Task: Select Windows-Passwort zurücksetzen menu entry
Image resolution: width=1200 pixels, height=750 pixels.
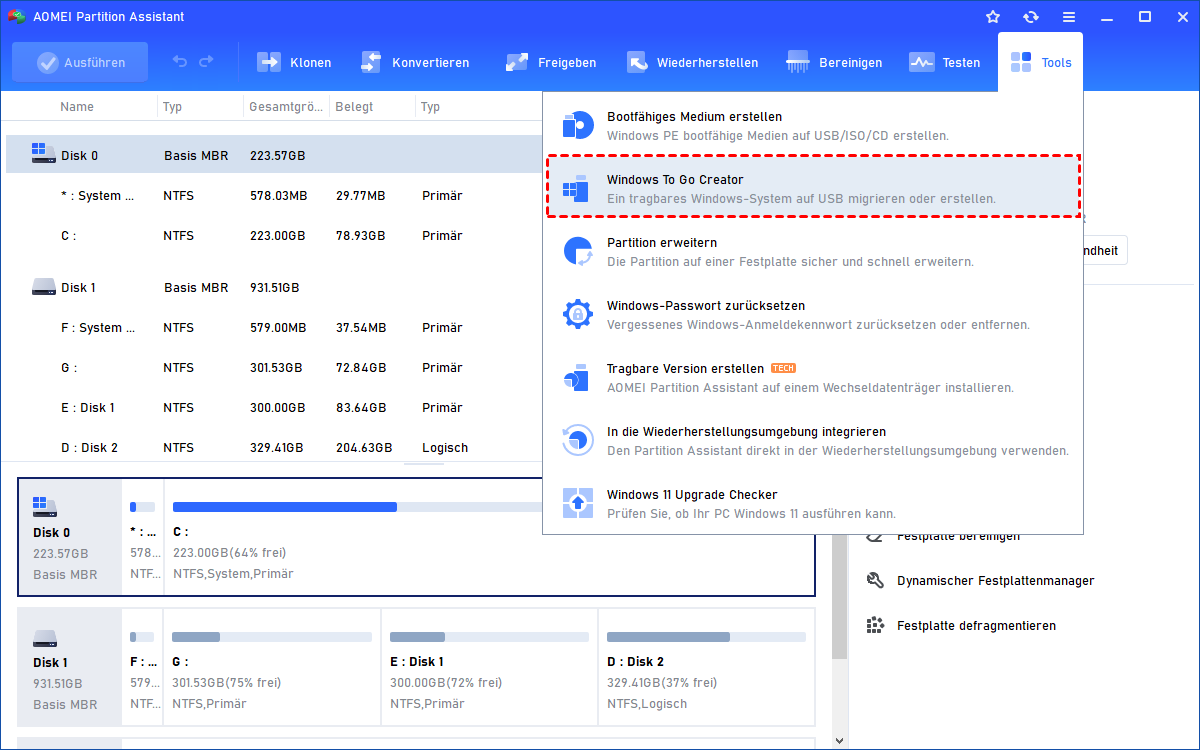Action: pyautogui.click(x=813, y=315)
